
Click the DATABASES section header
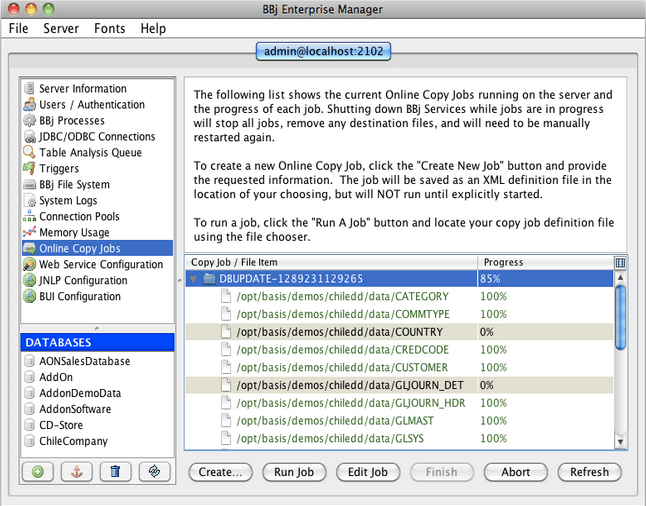click(x=97, y=342)
